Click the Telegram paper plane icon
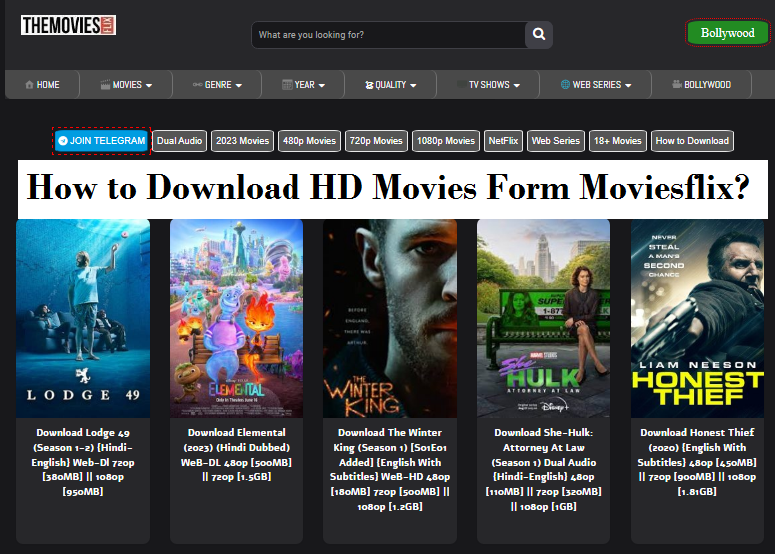Screen dimensions: 775x554 pyautogui.click(x=63, y=141)
